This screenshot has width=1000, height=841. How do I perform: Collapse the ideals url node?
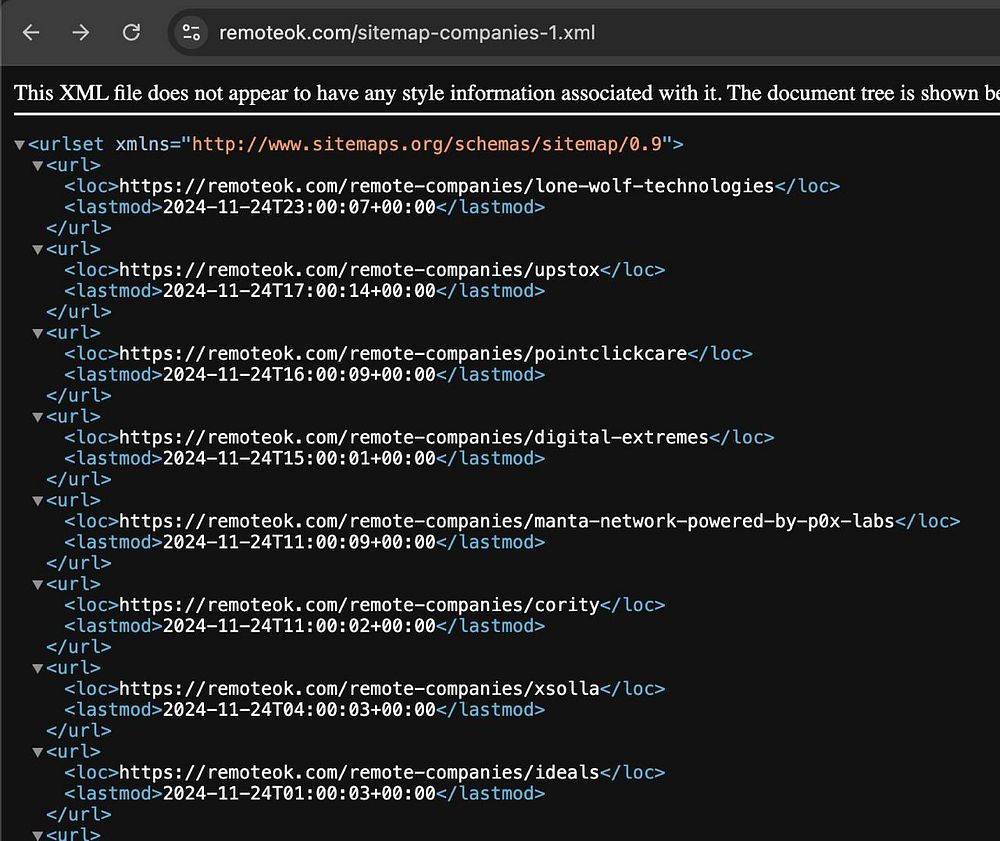coord(38,752)
